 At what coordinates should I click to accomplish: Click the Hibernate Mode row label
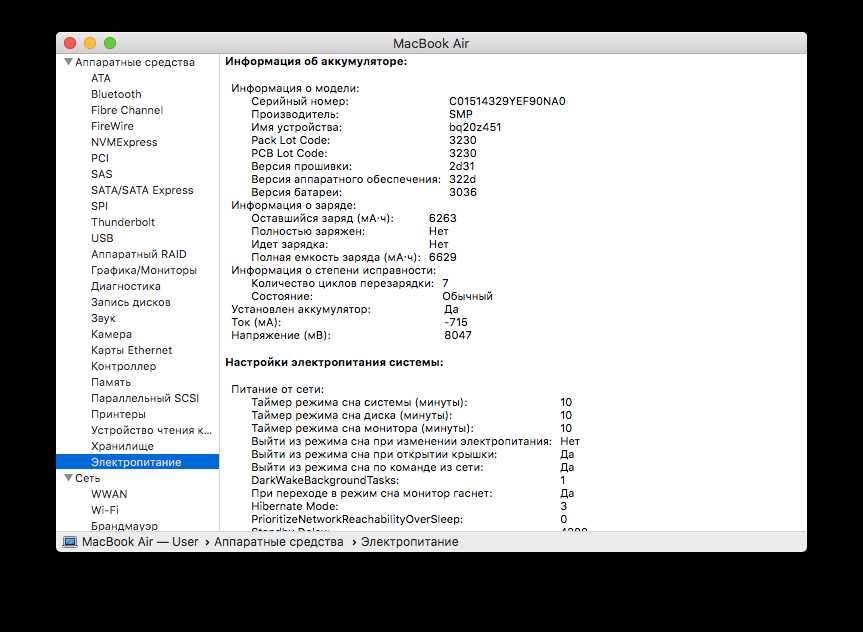tap(295, 506)
